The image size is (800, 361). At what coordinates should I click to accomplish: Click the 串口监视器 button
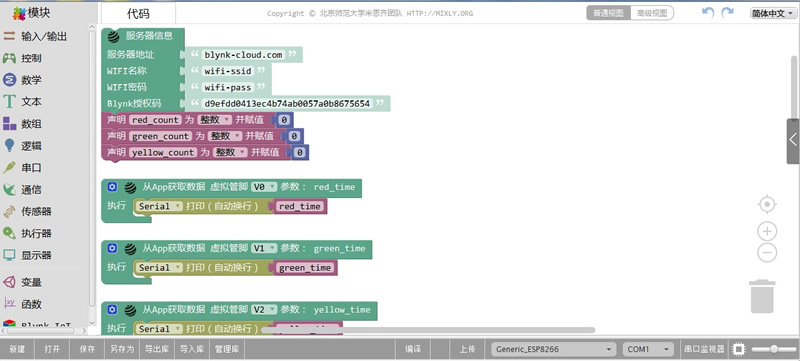(704, 349)
